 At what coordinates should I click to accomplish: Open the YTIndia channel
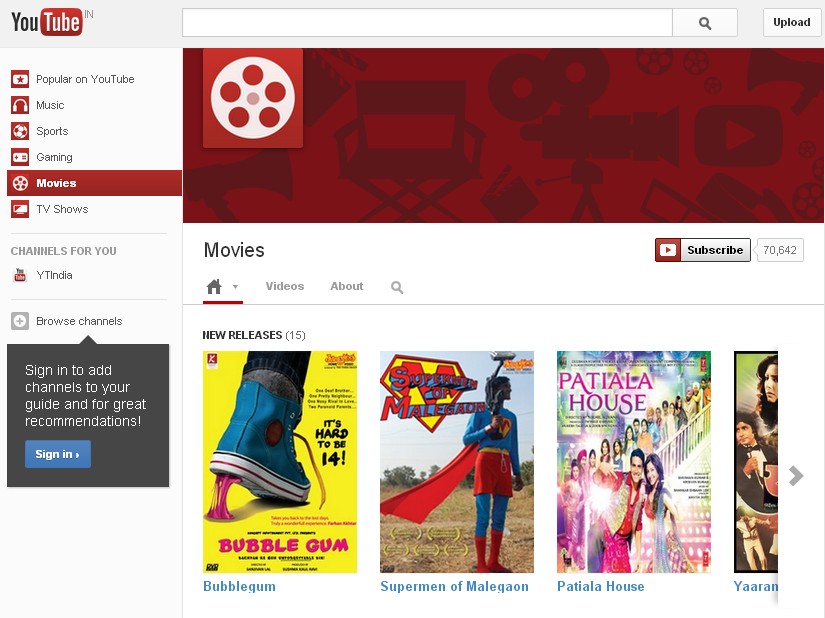tap(54, 275)
